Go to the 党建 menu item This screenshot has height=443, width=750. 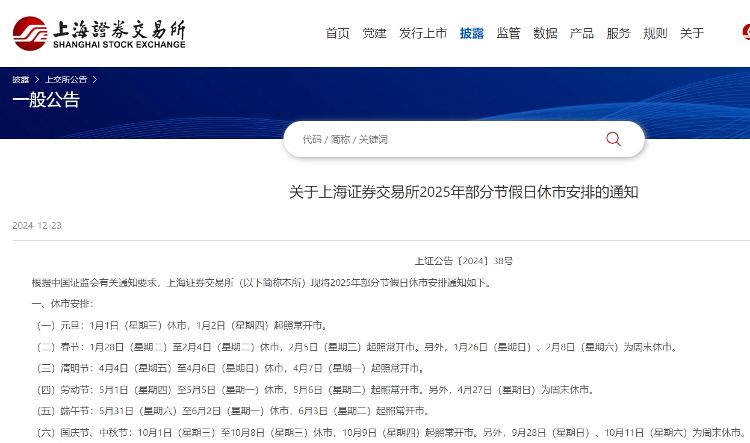(x=374, y=33)
